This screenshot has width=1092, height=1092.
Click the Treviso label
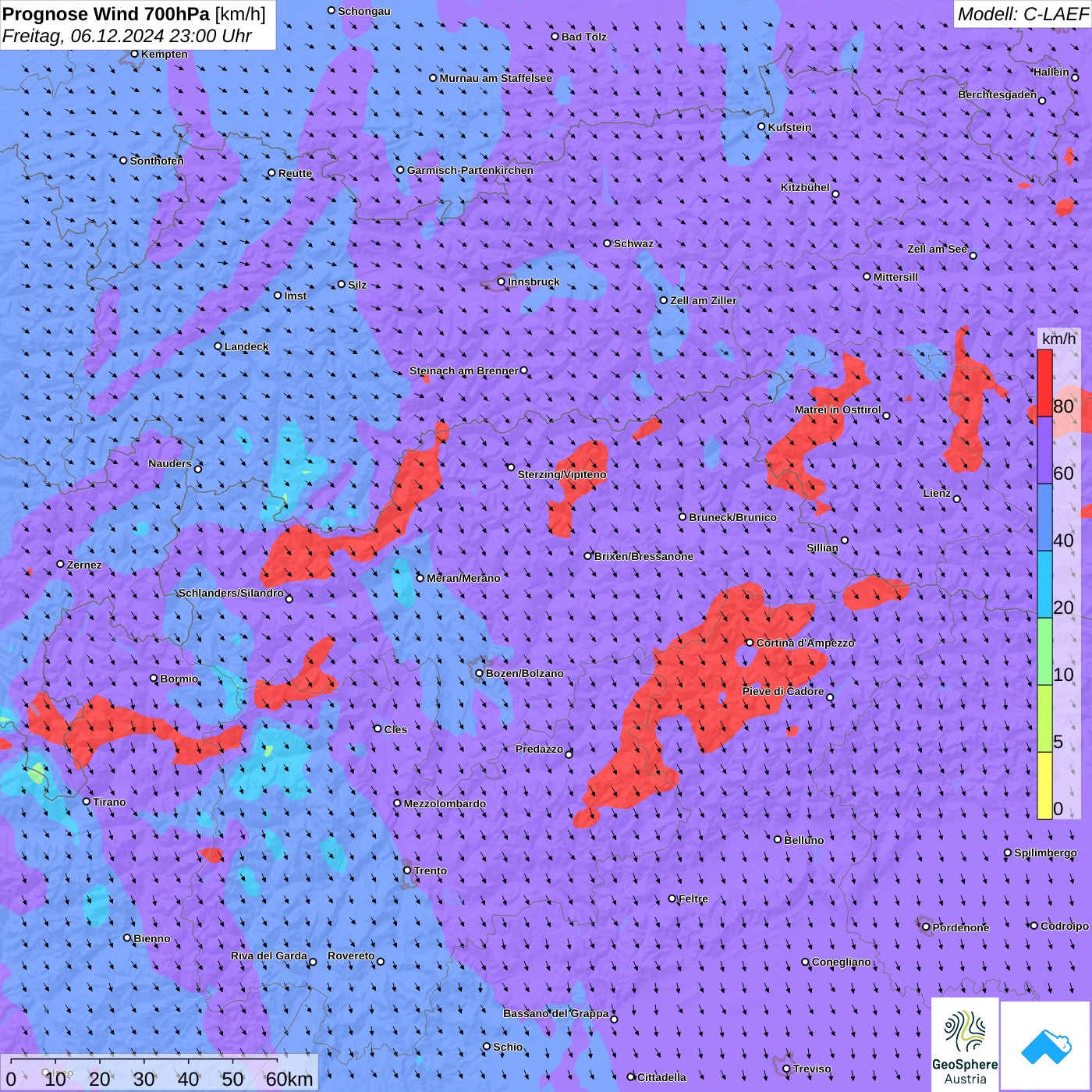point(812,1069)
